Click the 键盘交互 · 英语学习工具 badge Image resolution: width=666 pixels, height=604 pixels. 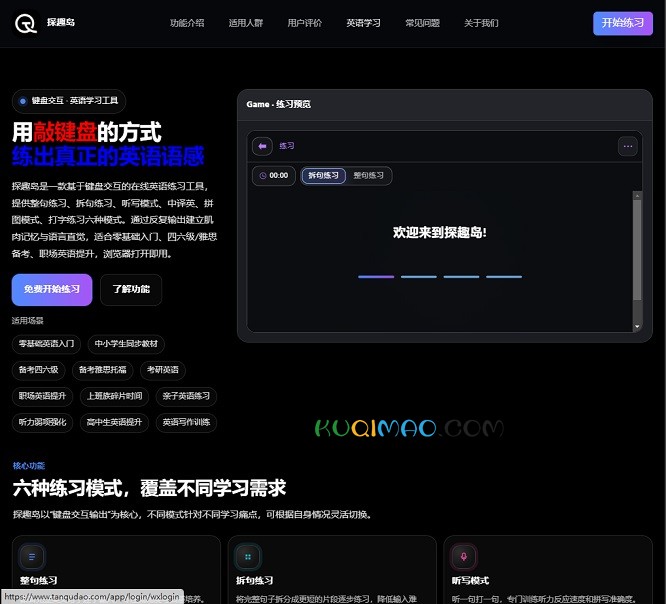(x=69, y=101)
